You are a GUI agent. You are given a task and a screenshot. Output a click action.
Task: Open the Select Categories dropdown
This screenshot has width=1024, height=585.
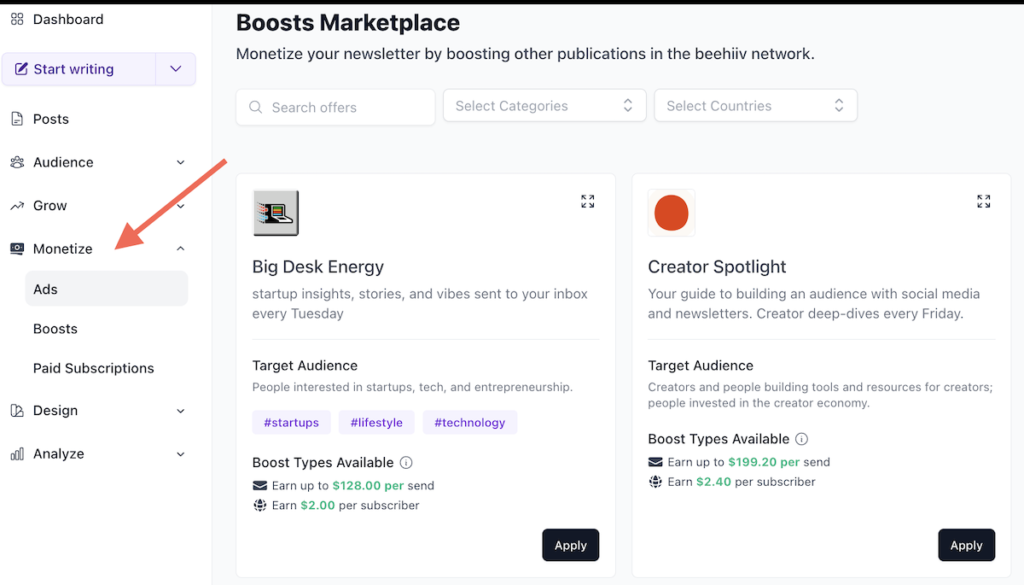tap(545, 106)
